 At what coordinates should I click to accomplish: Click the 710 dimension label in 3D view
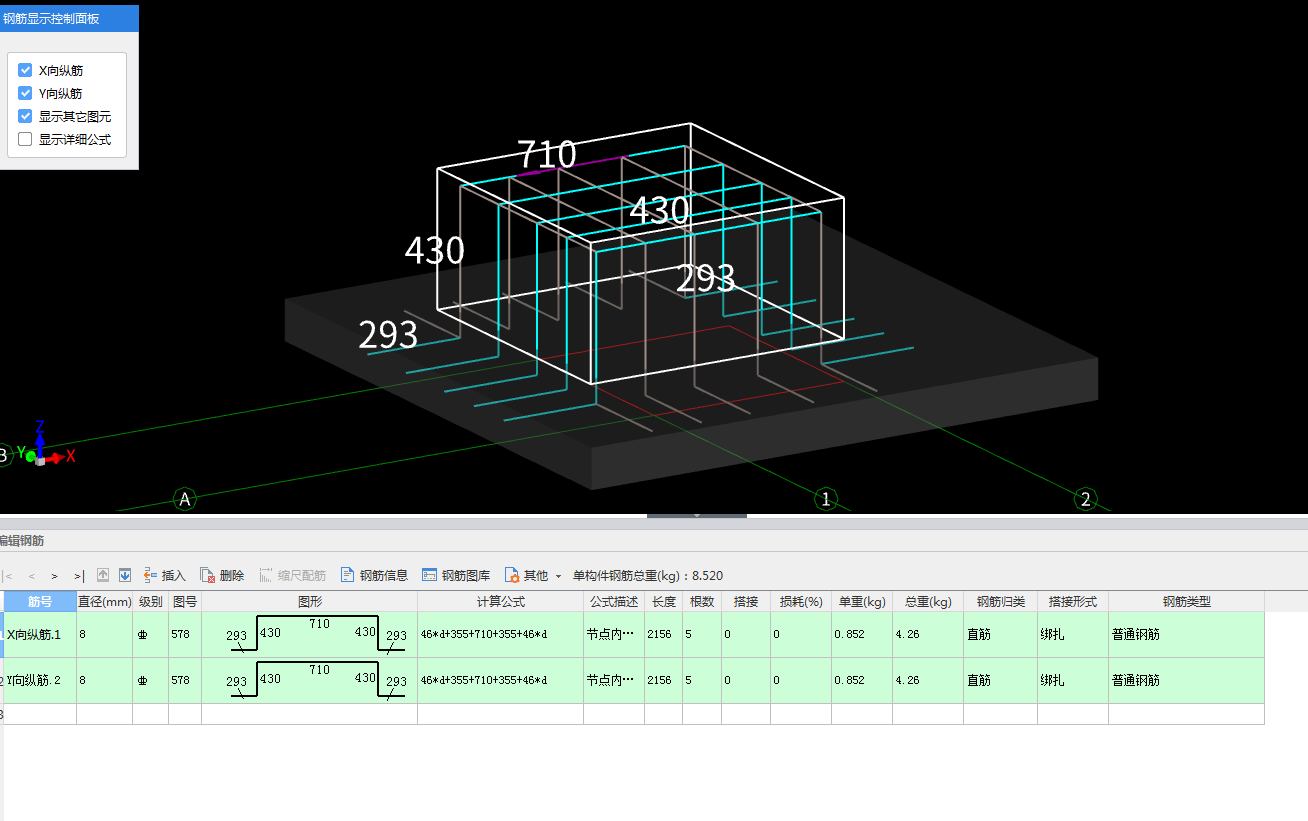pyautogui.click(x=546, y=154)
